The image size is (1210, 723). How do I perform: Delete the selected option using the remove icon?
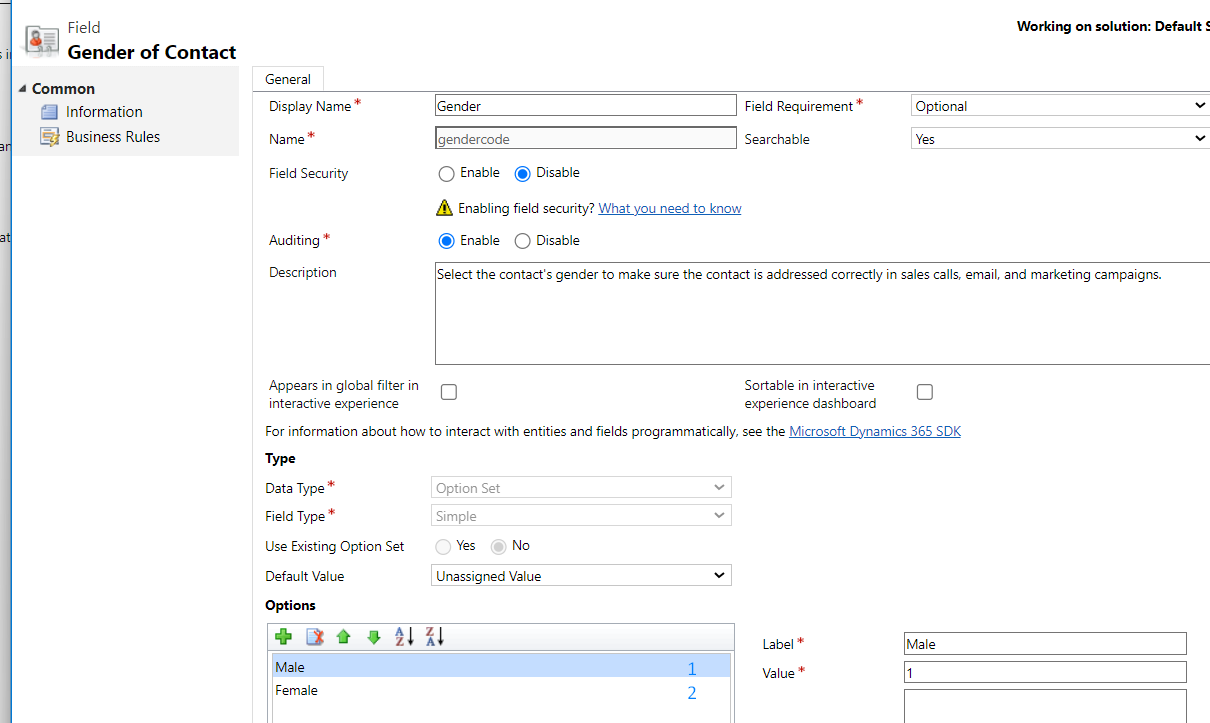tap(313, 636)
